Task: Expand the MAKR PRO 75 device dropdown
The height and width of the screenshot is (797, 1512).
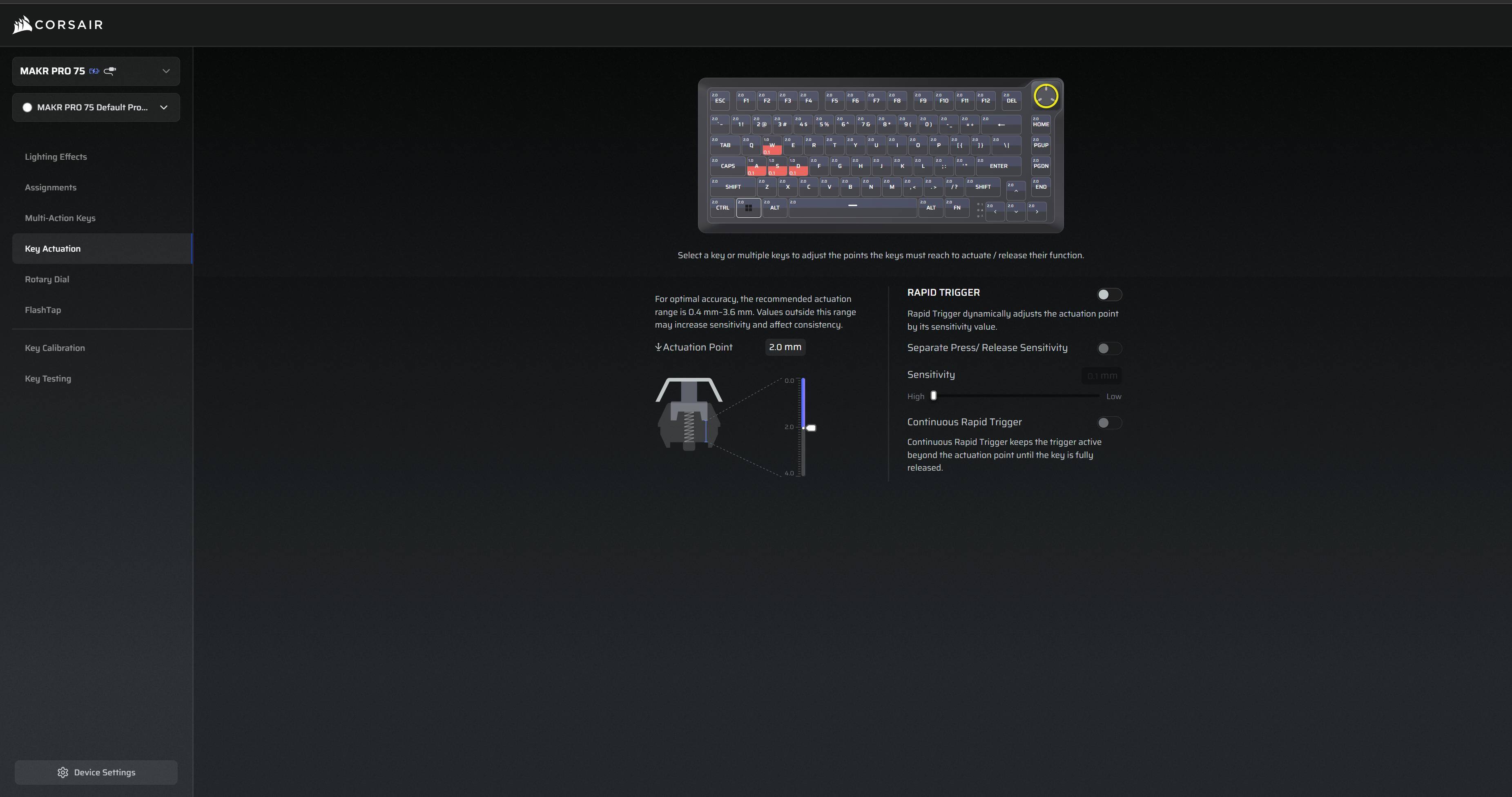Action: (96, 71)
